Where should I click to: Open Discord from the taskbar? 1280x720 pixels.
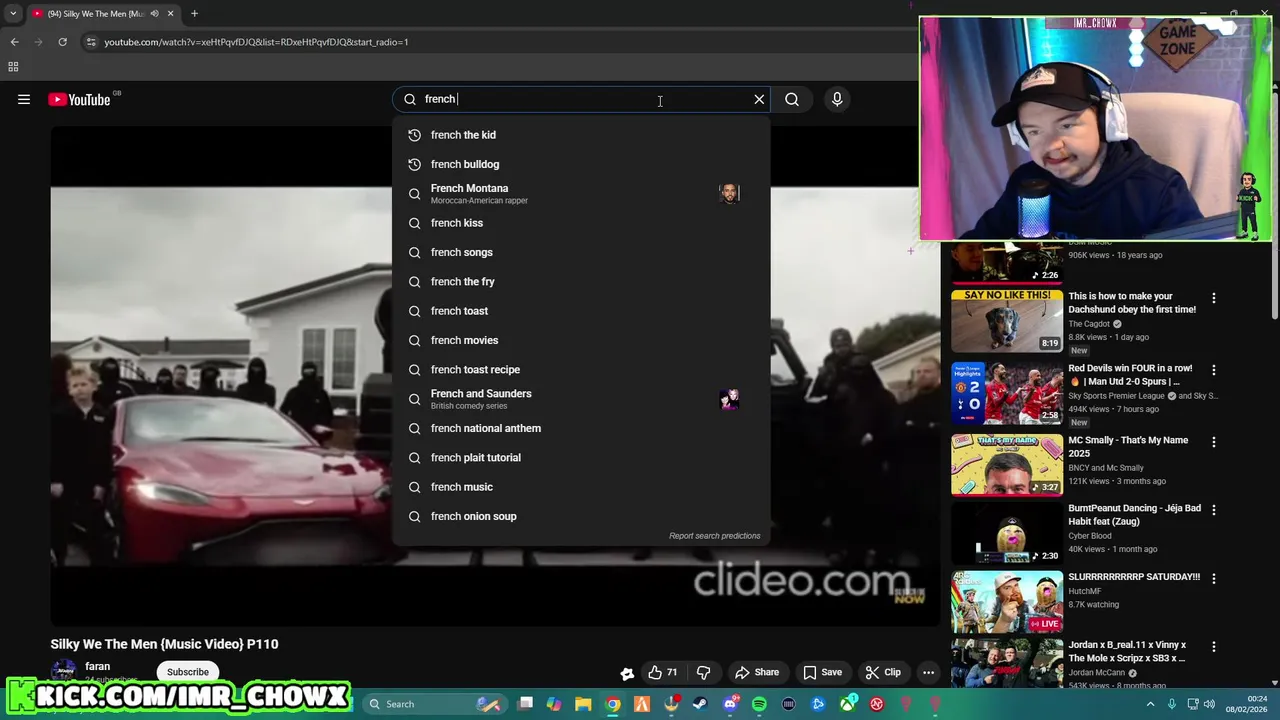[x=730, y=704]
